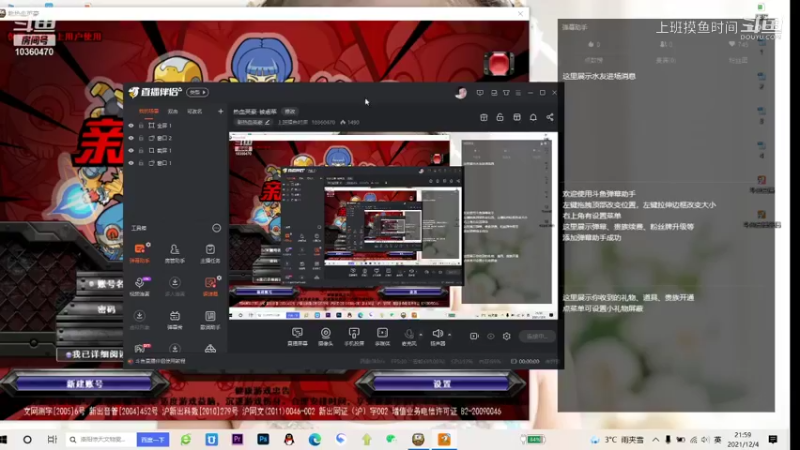Select the 窗口 2 source row
The height and width of the screenshot is (450, 800).
click(x=175, y=138)
